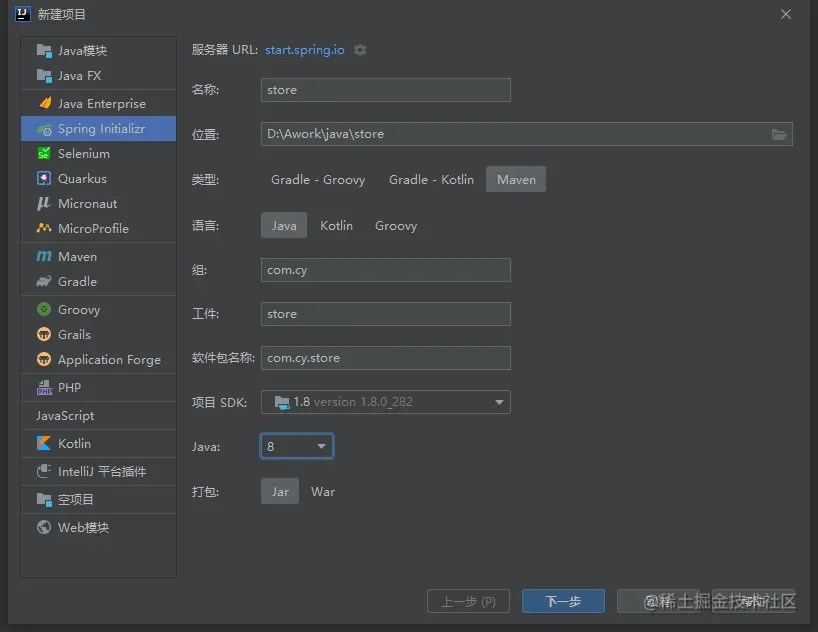818x632 pixels.
Task: Close the 新建项目 dialog
Action: point(786,14)
